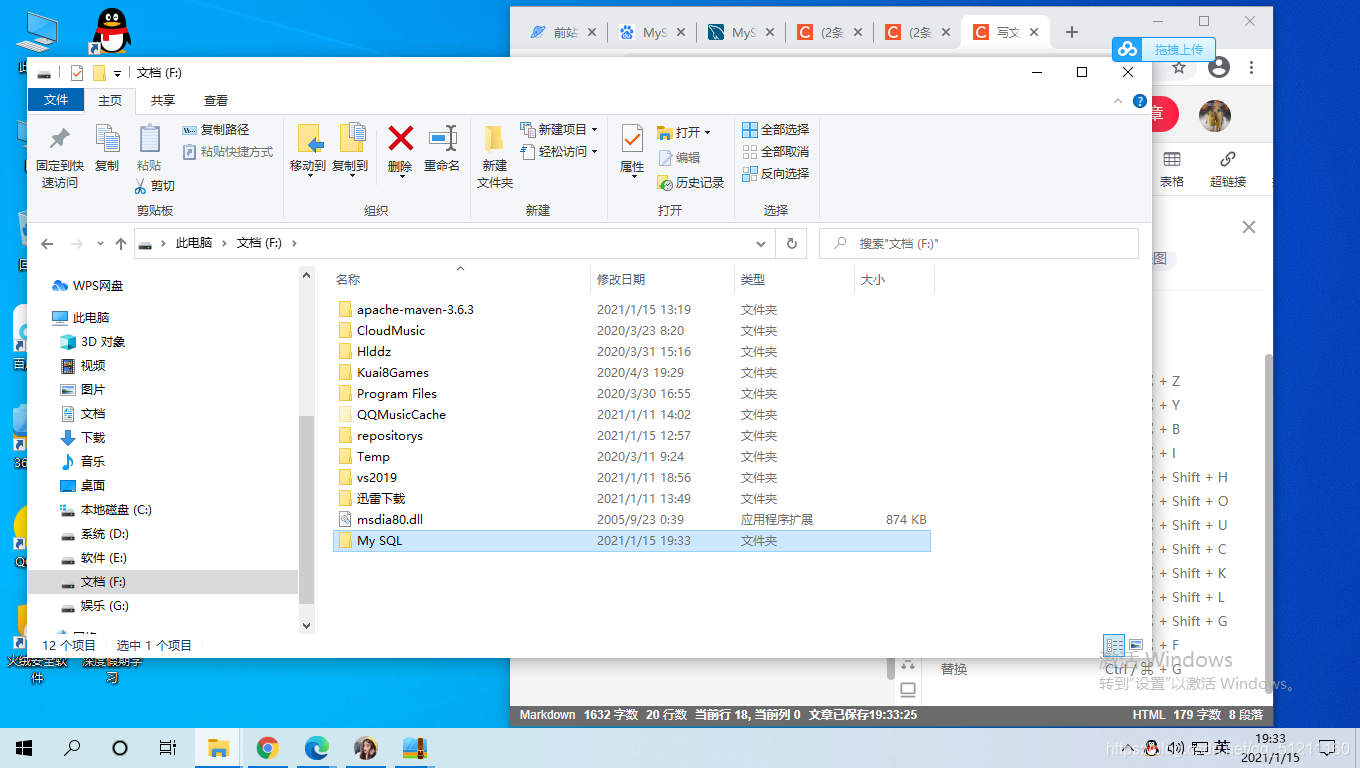The image size is (1360, 768).
Task: Click Select all (全部选择)
Action: click(776, 130)
